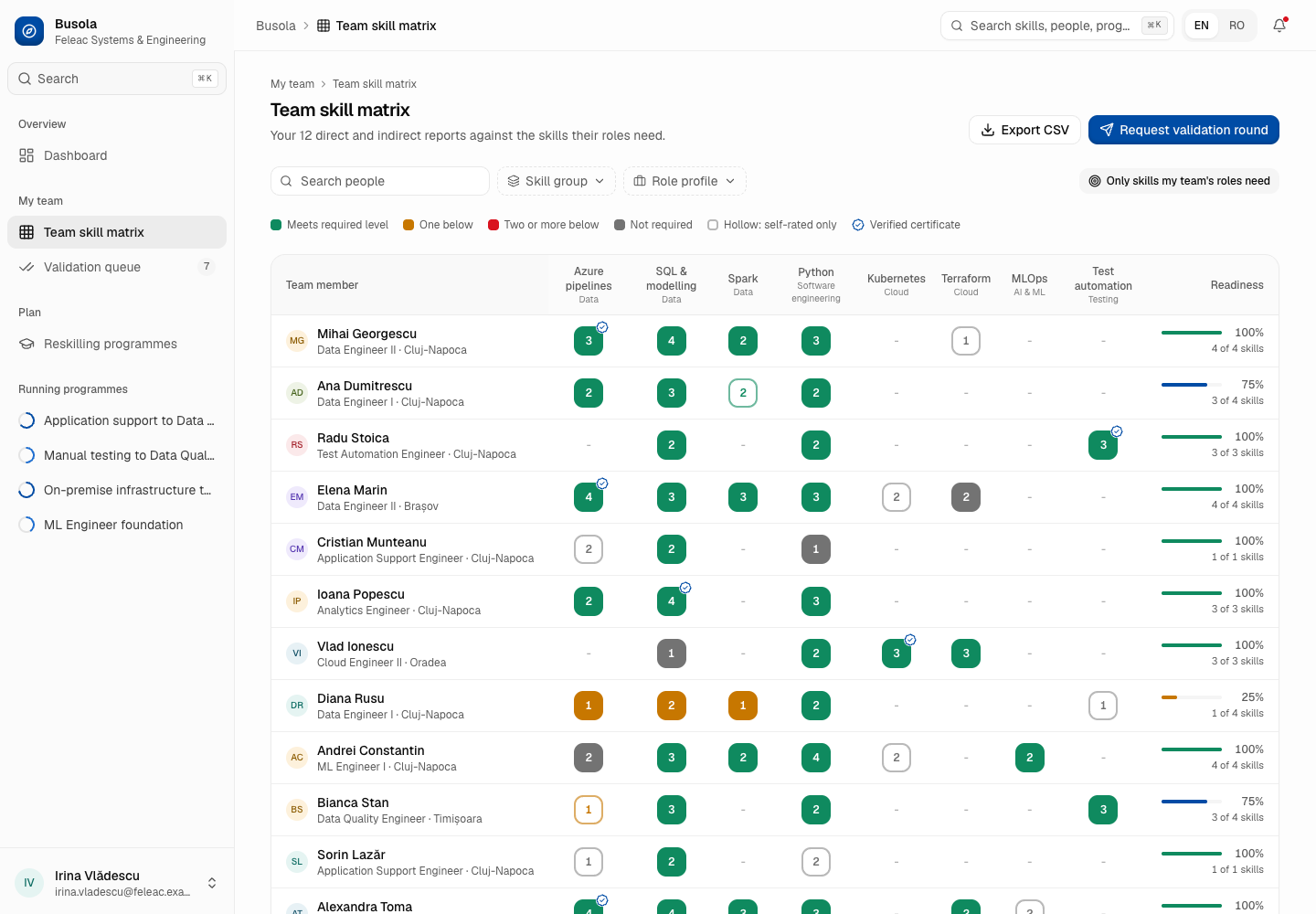Click Ioana Popescu's name in the table

[x=361, y=594]
